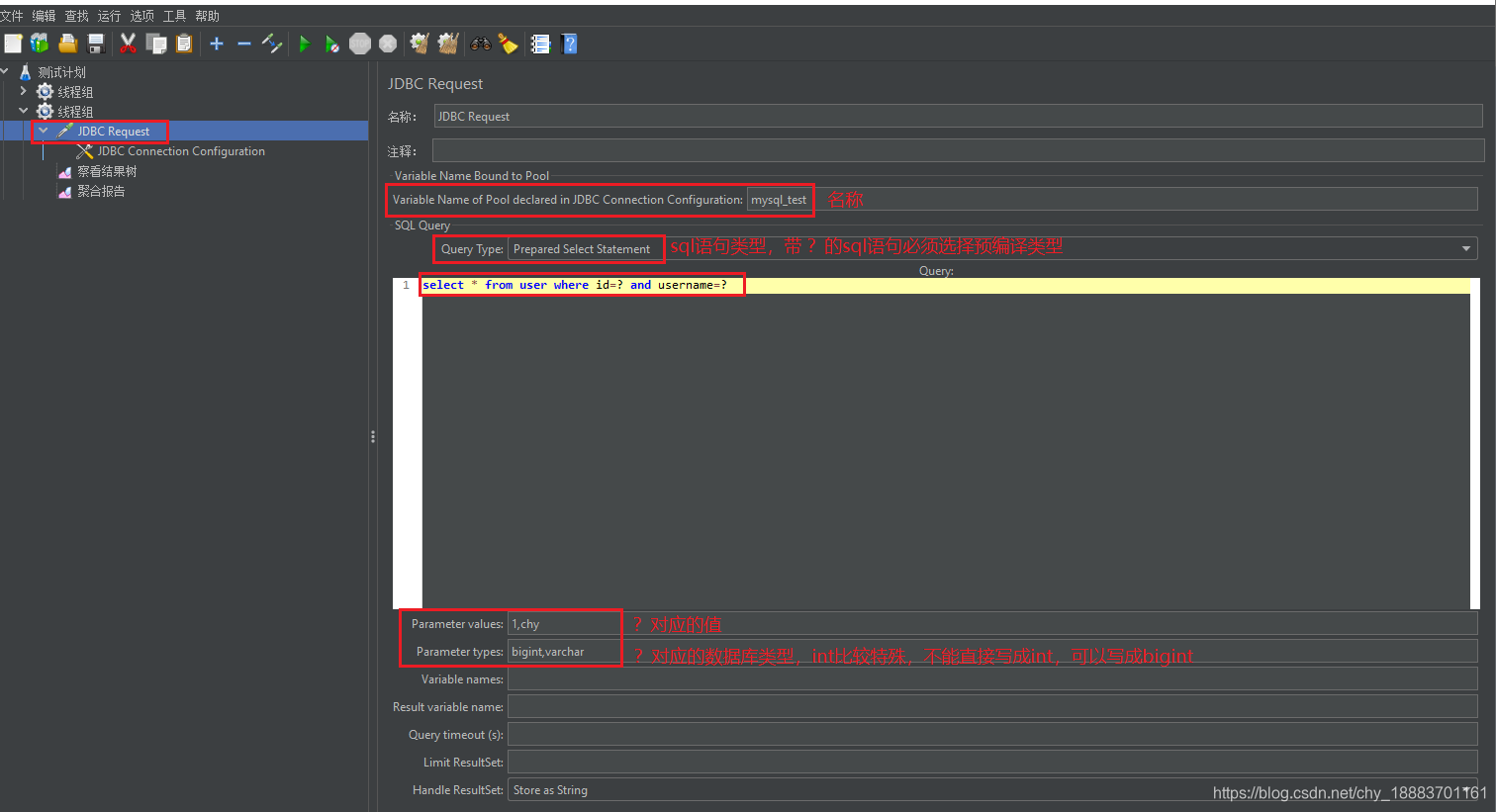Image resolution: width=1496 pixels, height=812 pixels.
Task: Click Start no pauses icon
Action: pos(332,44)
